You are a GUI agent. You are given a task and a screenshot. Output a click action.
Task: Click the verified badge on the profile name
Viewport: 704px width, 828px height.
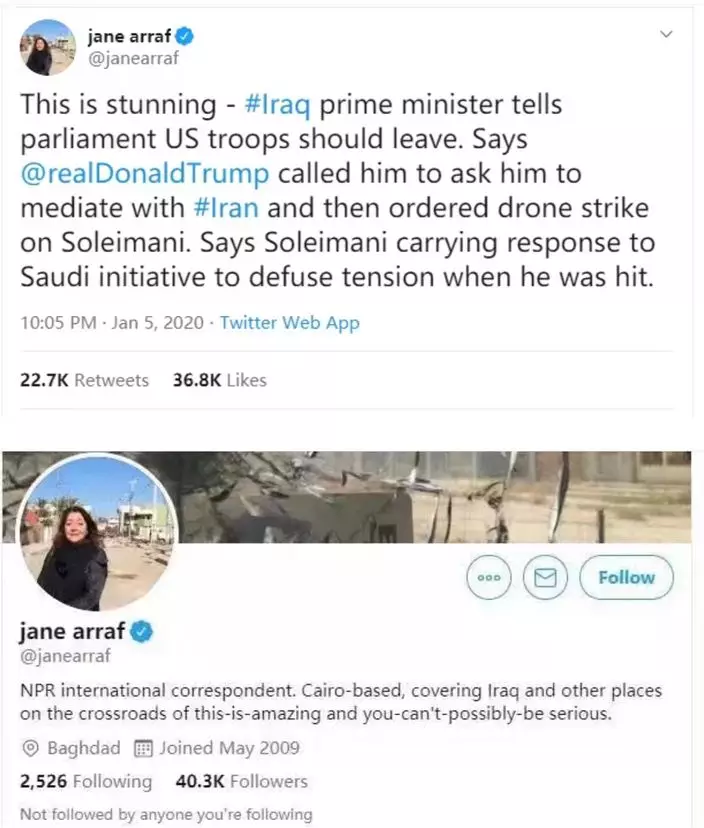pos(143,633)
